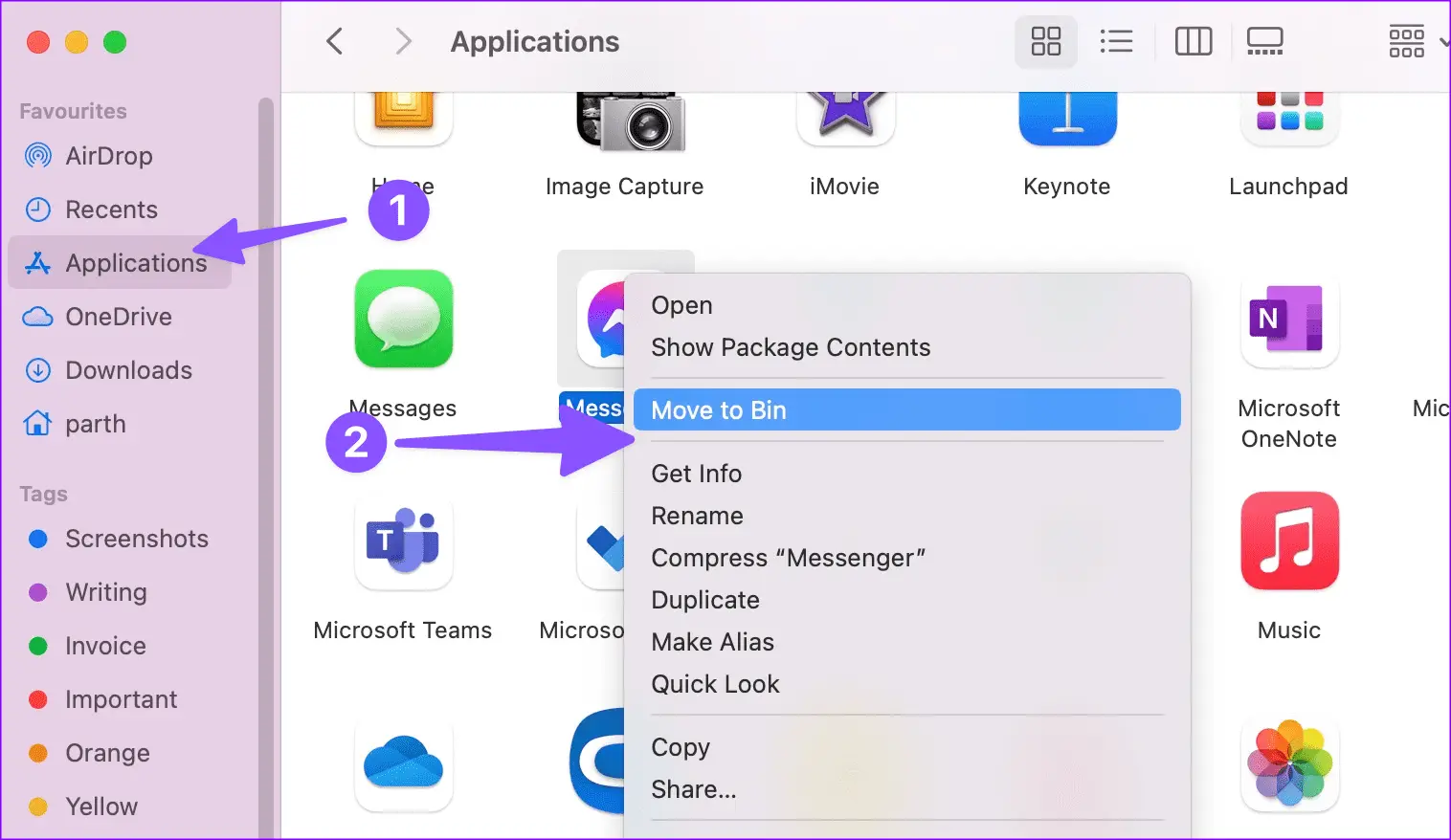Click the Applications window title
Viewport: 1451px width, 840px height.
pyautogui.click(x=535, y=41)
